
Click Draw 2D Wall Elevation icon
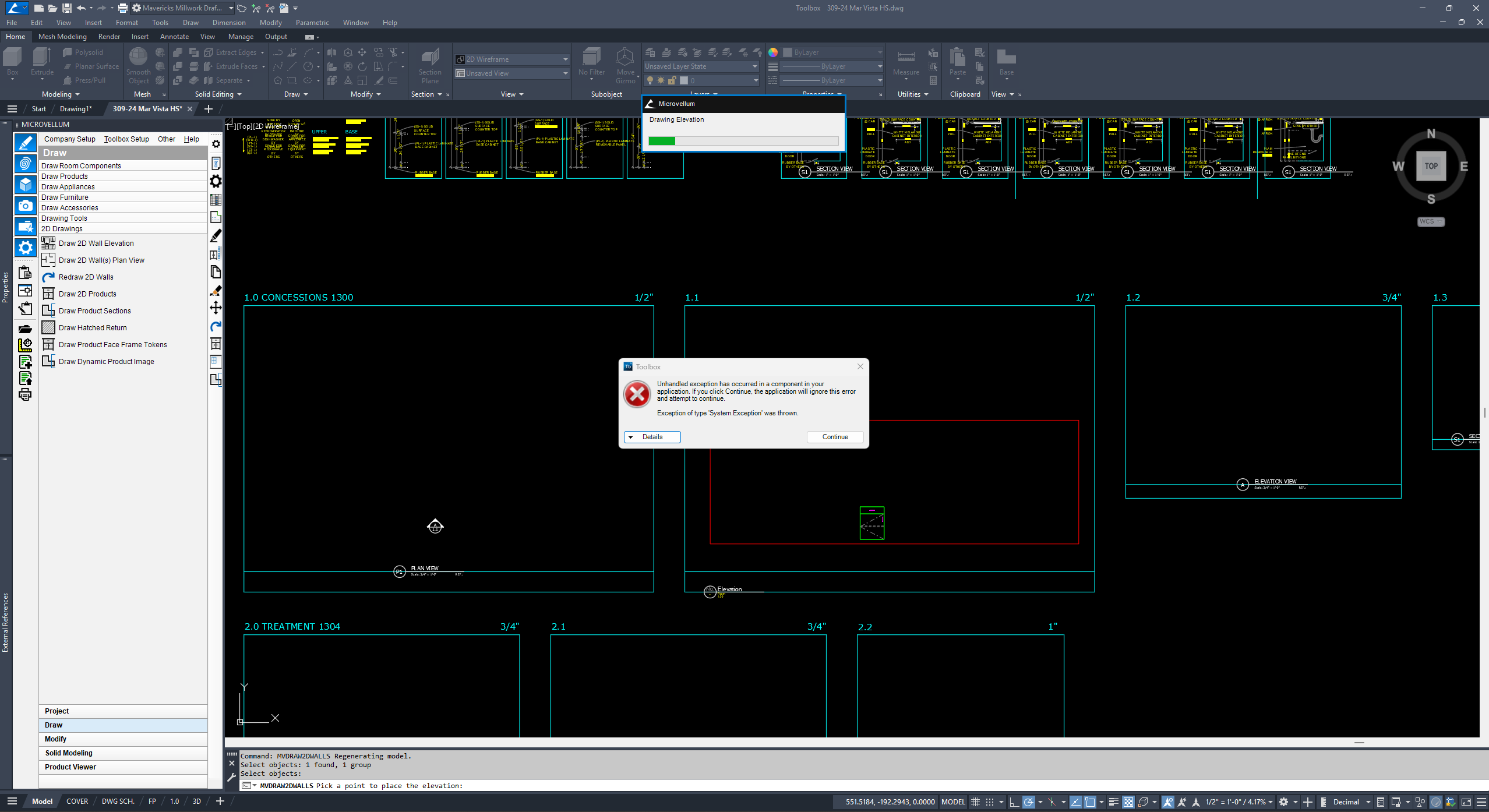pos(48,243)
